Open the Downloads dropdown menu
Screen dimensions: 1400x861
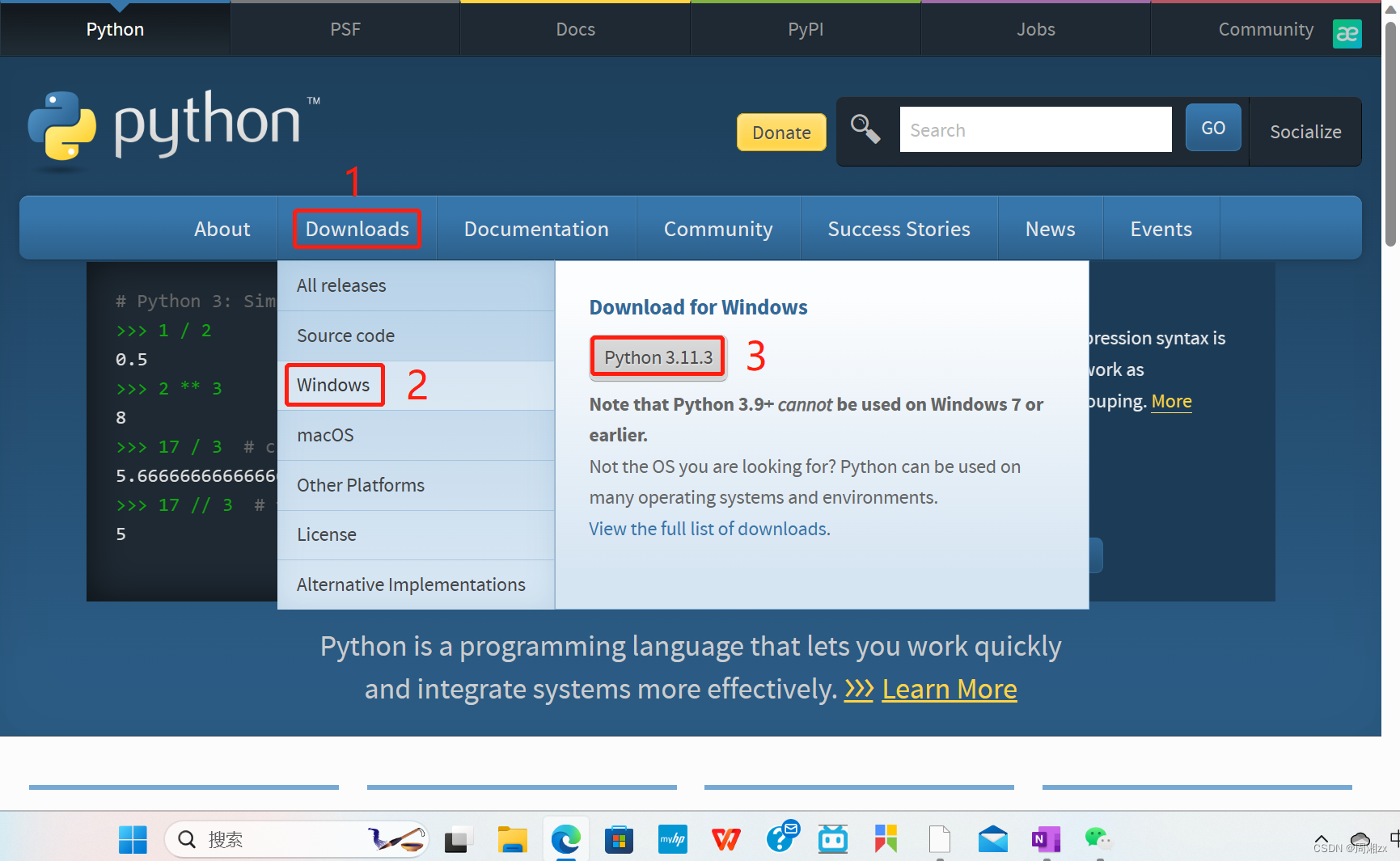coord(356,229)
